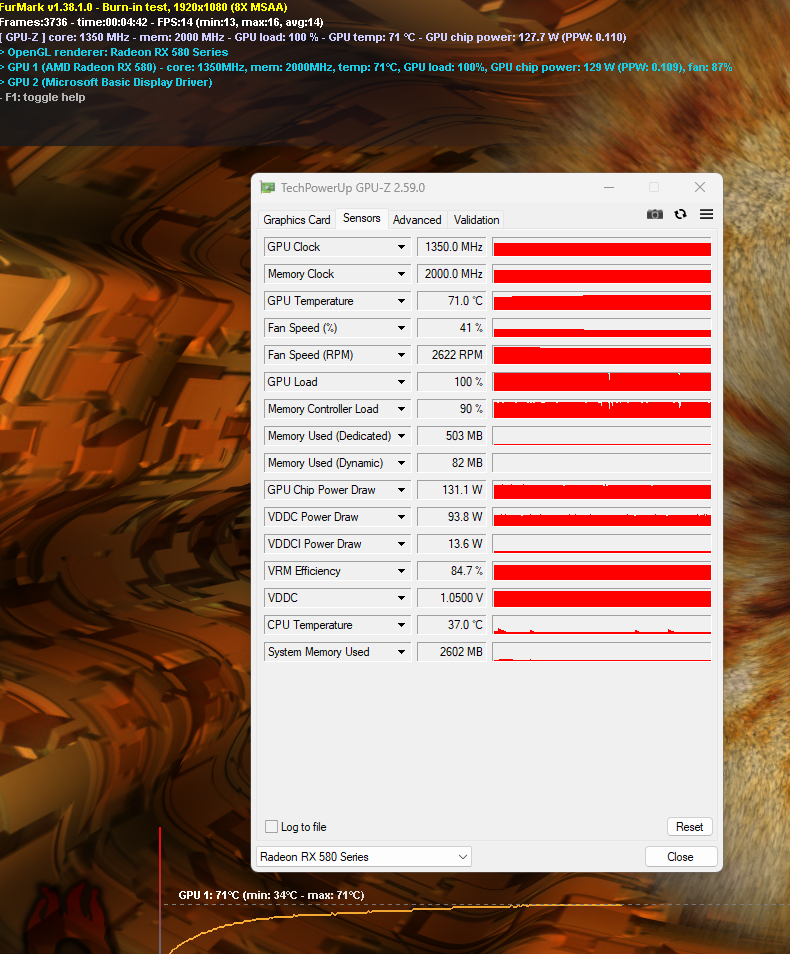Click the GPU Load value 100 %
The image size is (790, 954).
tap(452, 381)
